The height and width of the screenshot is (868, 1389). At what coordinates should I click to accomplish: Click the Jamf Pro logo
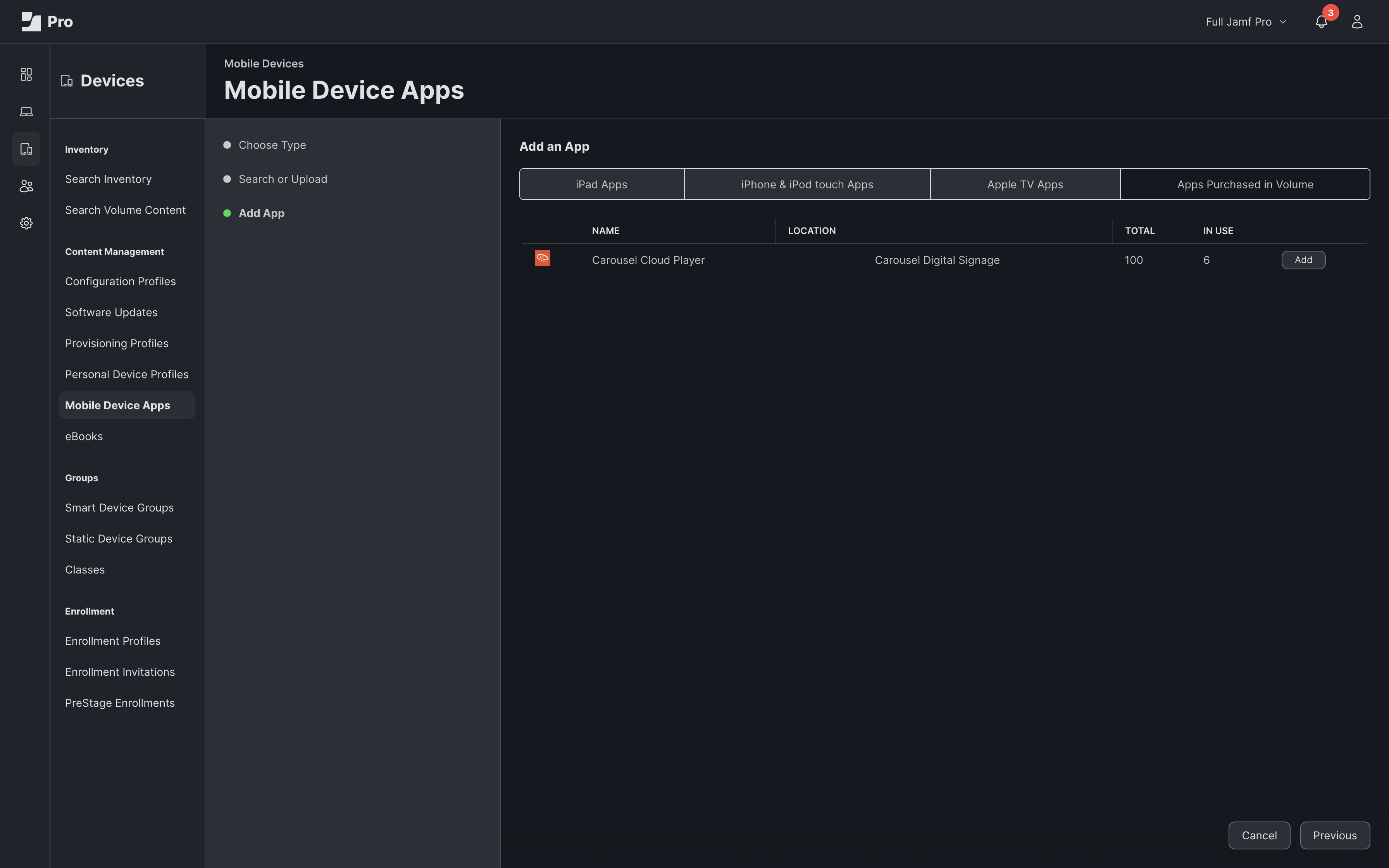(x=47, y=22)
